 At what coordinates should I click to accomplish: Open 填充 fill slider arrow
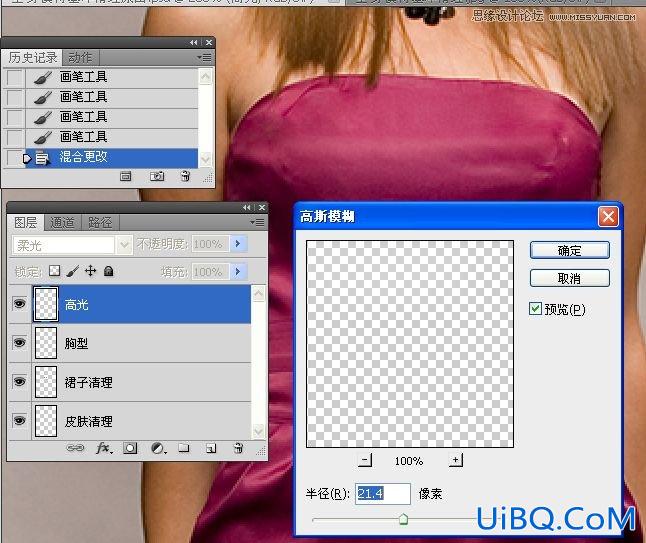pos(239,272)
